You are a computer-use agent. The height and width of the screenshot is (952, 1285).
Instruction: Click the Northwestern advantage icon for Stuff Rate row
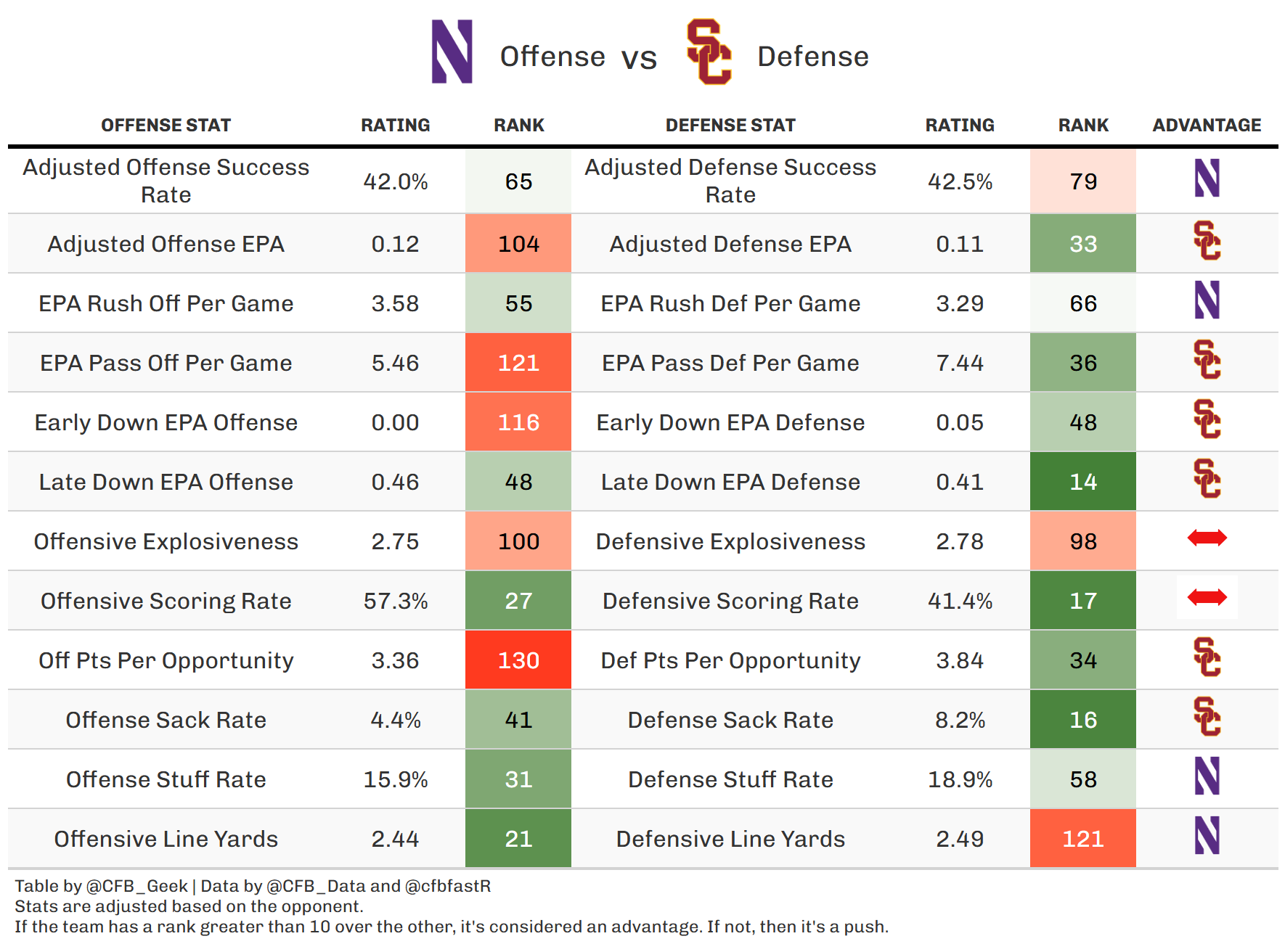click(x=1207, y=776)
